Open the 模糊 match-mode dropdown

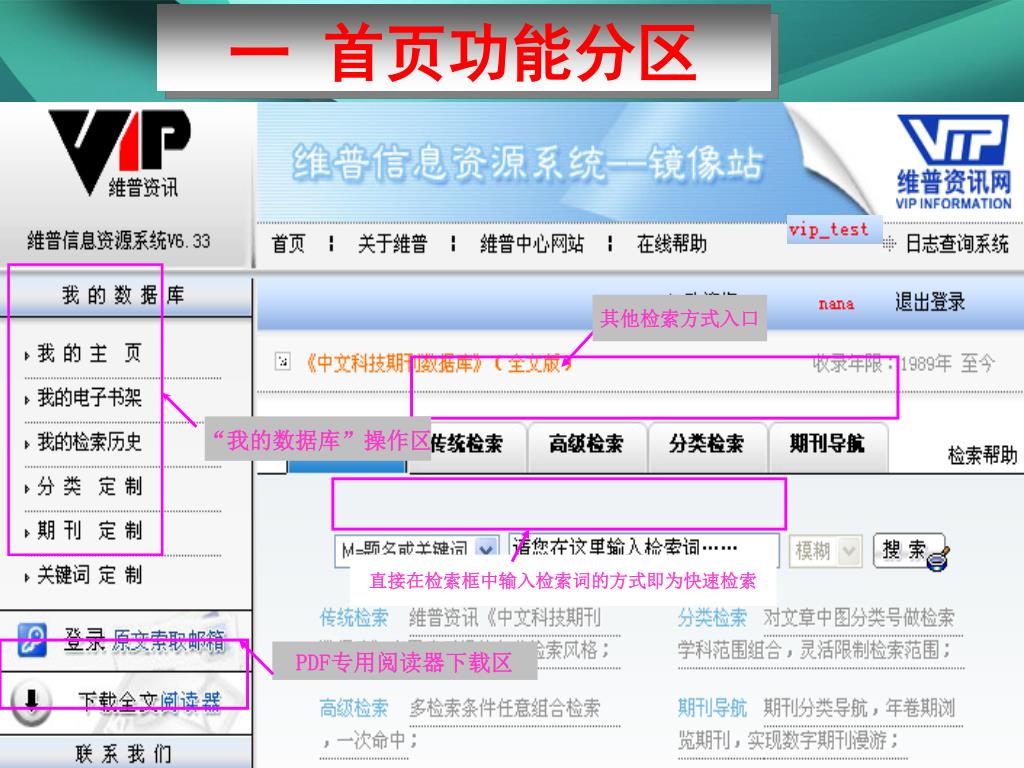pyautogui.click(x=825, y=551)
